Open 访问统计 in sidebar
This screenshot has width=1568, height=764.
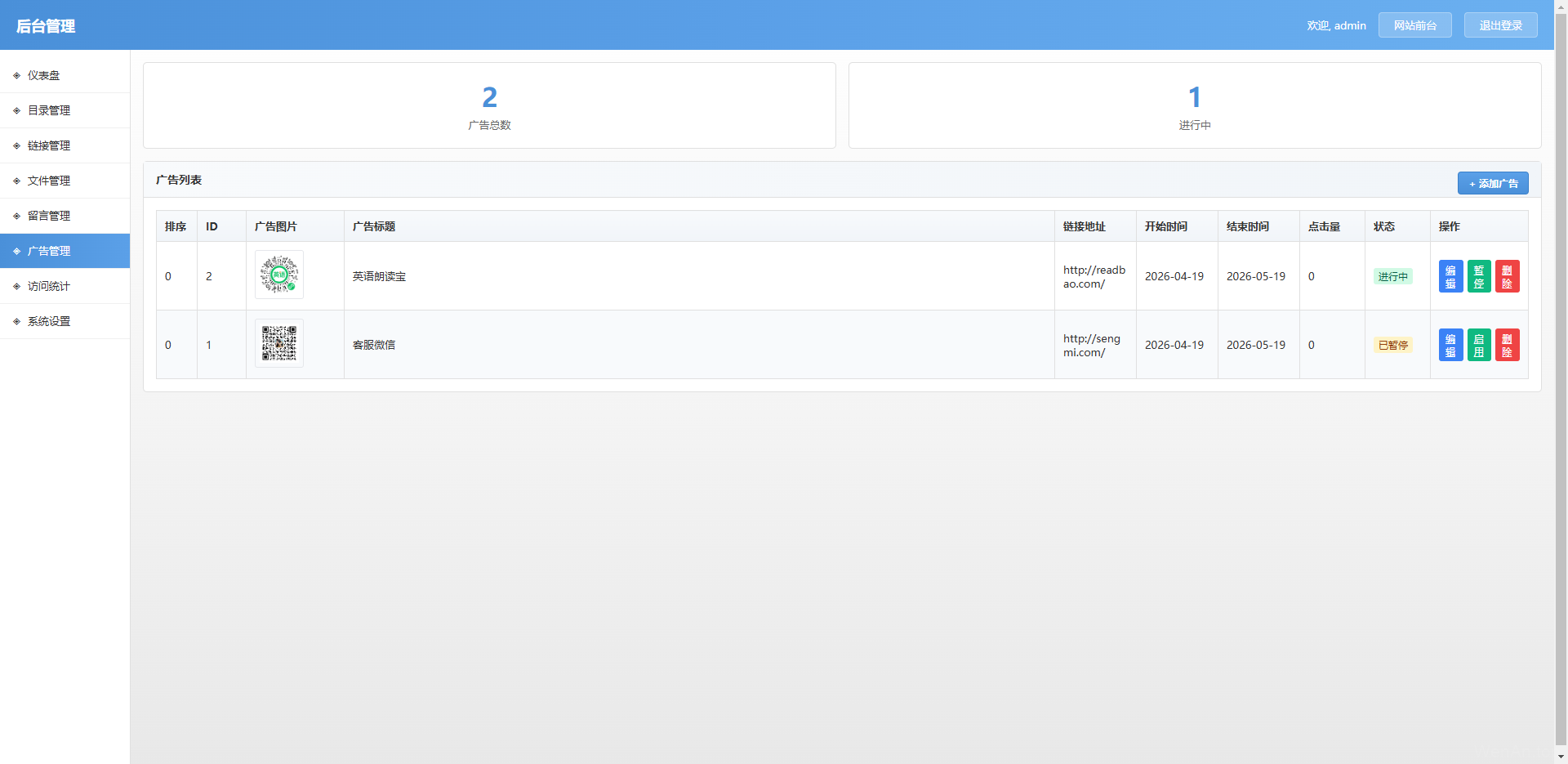coord(49,286)
